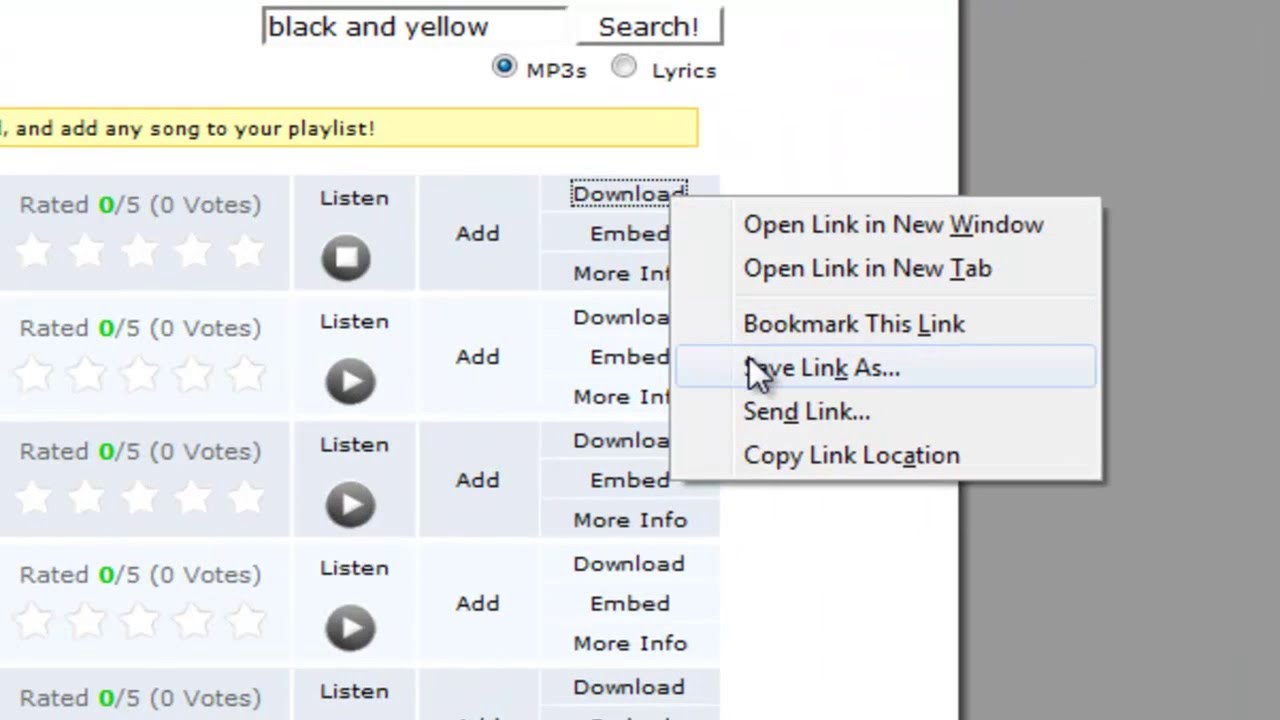Select Bookmark This Link from the context menu
The height and width of the screenshot is (720, 1280).
854,324
